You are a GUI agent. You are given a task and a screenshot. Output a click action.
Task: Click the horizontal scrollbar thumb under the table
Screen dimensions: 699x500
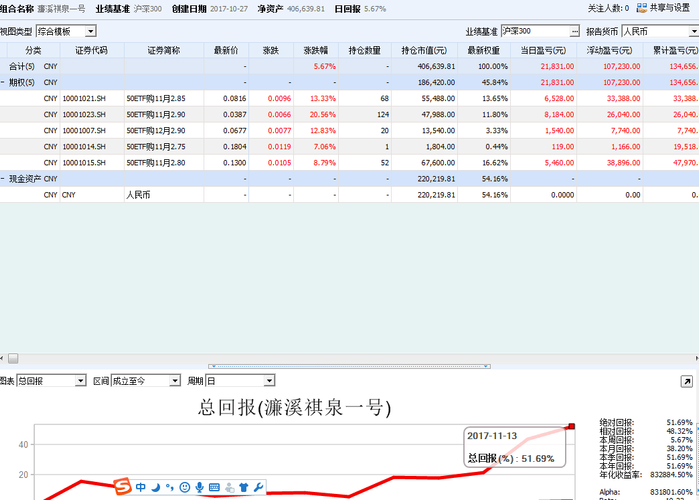coord(13,358)
